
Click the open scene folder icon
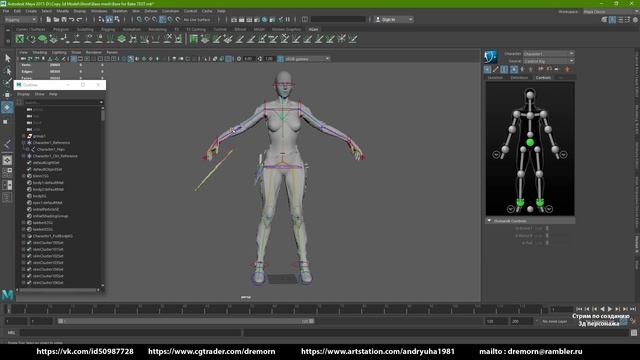pos(56,19)
